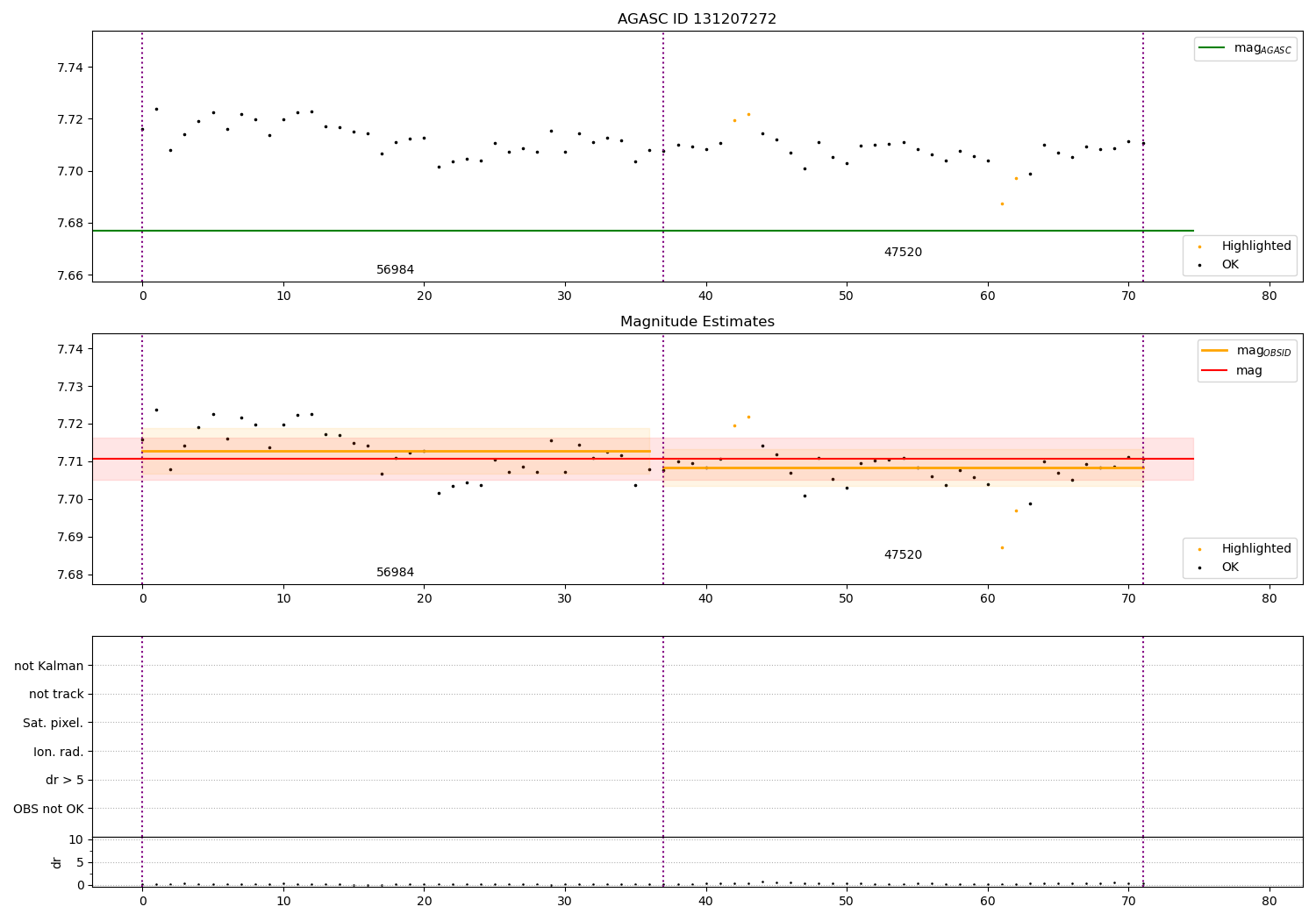Click the 80 x-axis tick label of bottom panel
Viewport: 1316px width, 921px height.
pos(1270,901)
